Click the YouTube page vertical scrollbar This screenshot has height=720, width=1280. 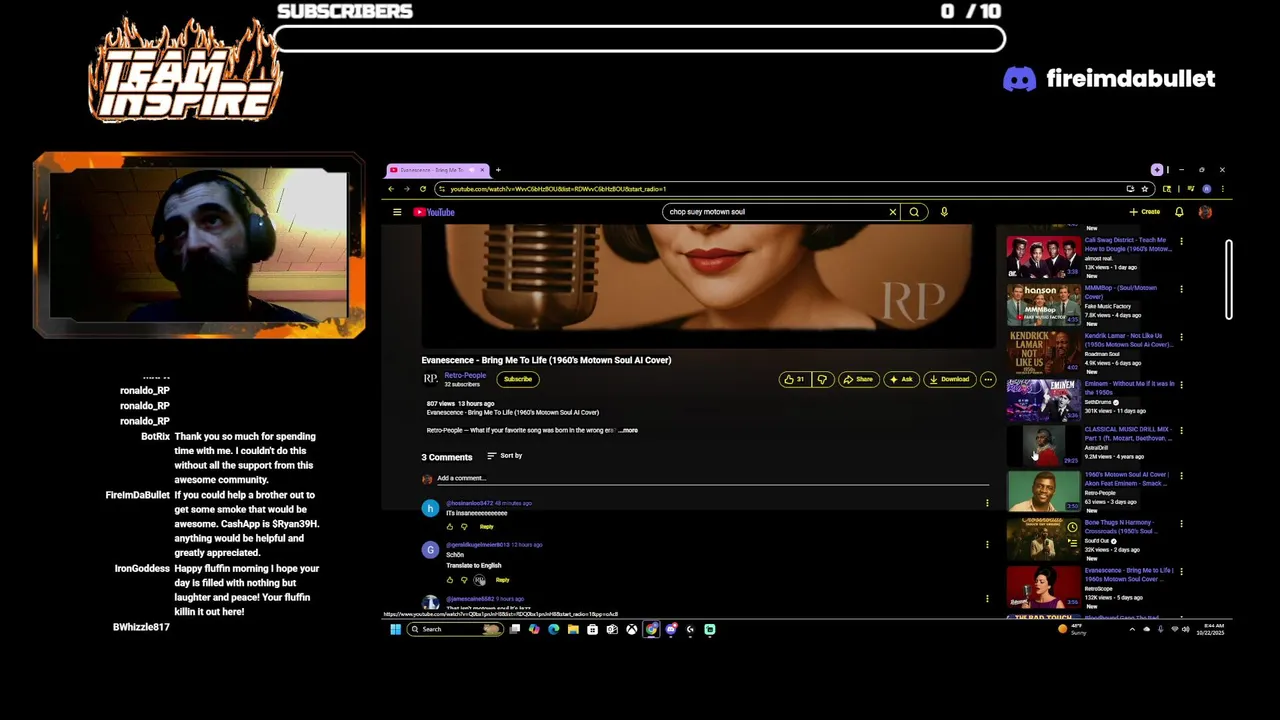point(1229,280)
